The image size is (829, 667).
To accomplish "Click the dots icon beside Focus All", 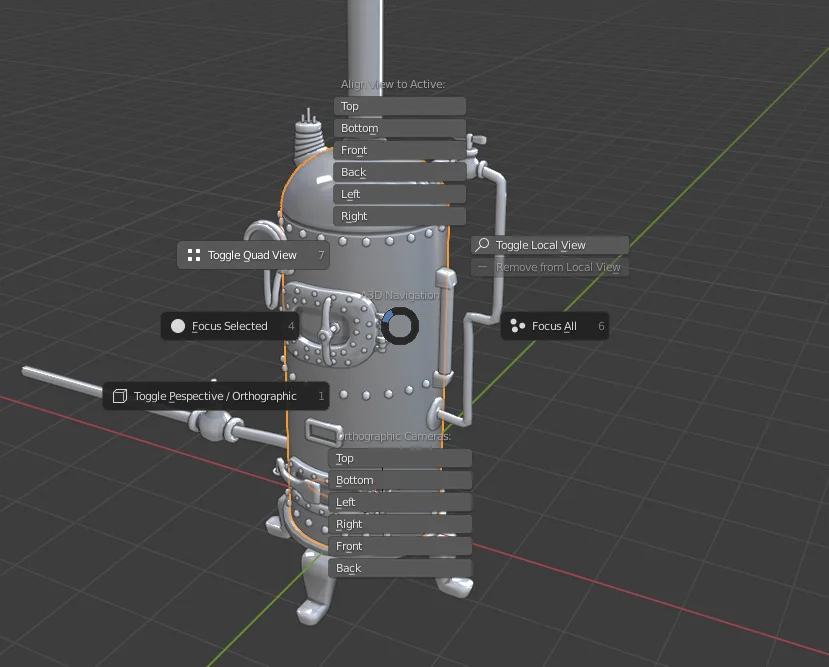I will (518, 326).
